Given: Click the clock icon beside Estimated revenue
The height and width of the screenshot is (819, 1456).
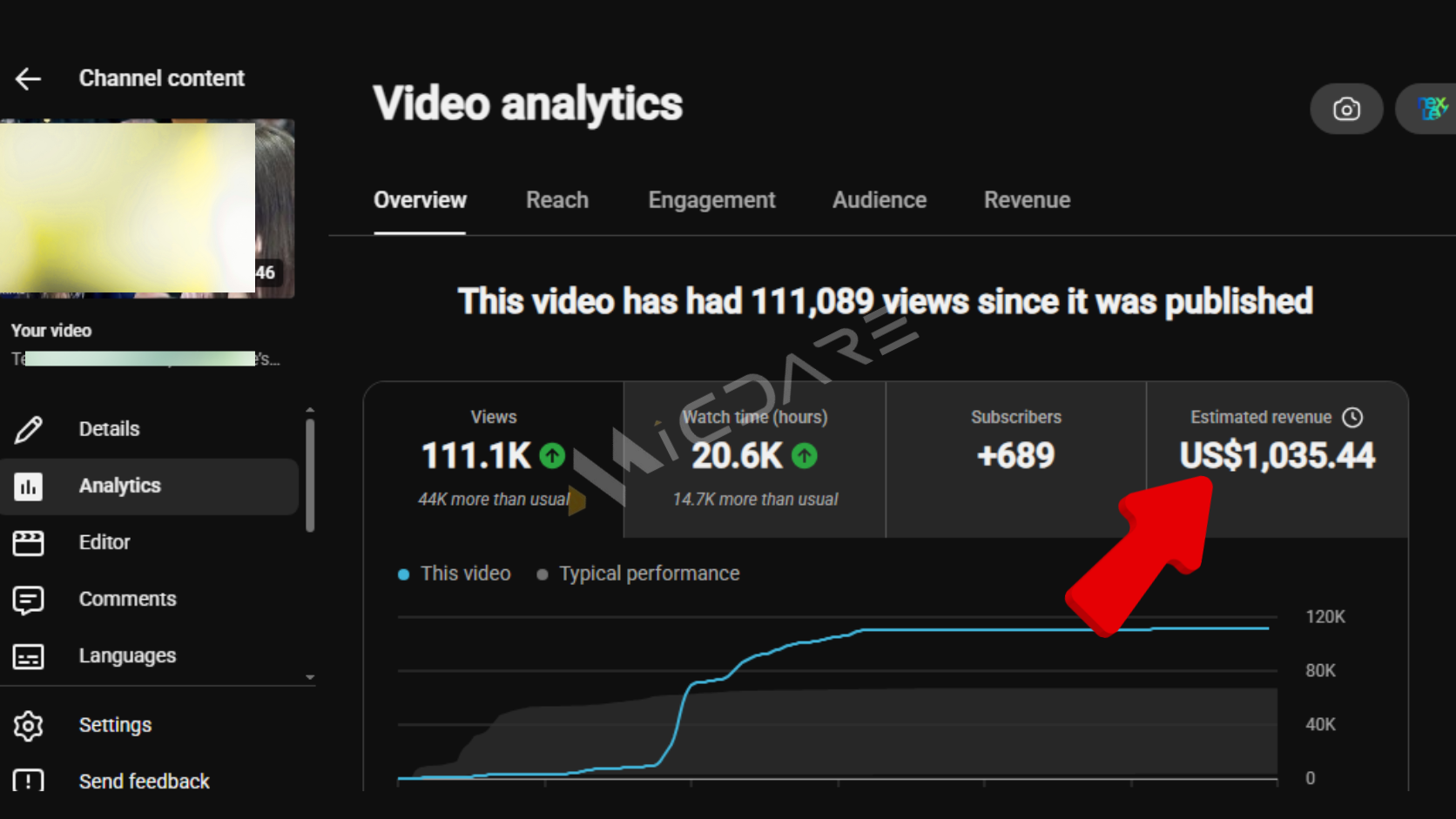Looking at the screenshot, I should coord(1352,417).
